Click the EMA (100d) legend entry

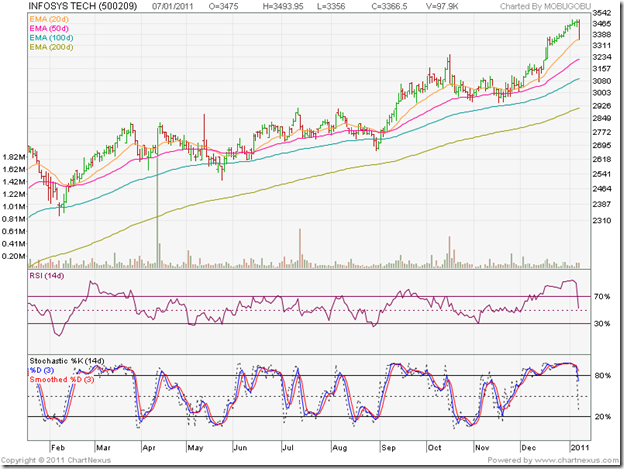click(x=51, y=38)
